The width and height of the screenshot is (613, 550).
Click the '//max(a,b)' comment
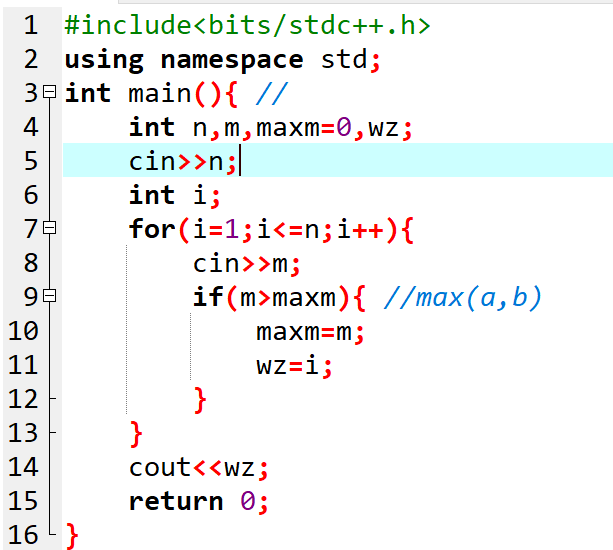point(462,297)
